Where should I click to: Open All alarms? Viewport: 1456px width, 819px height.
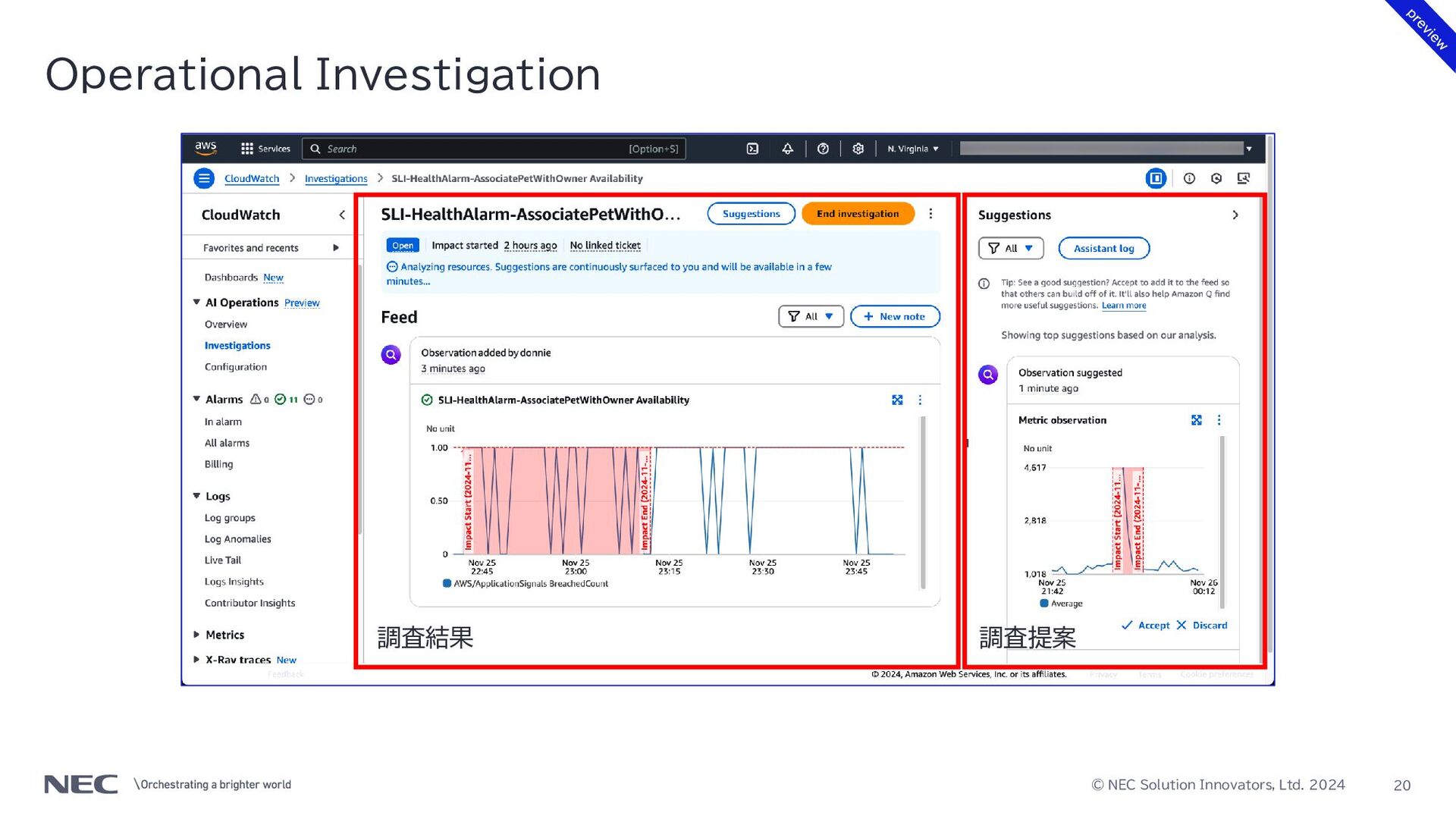tap(227, 444)
